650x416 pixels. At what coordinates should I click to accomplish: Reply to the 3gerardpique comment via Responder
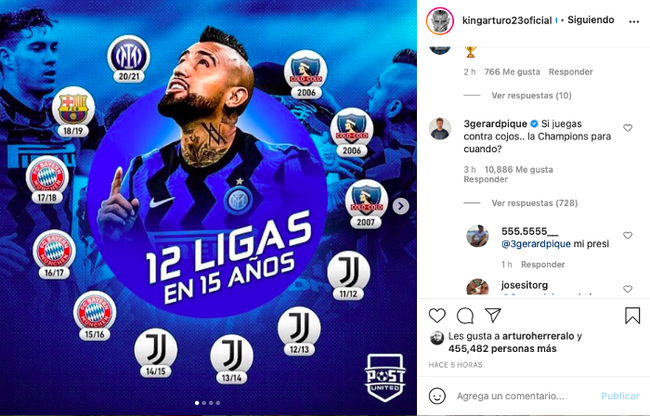pyautogui.click(x=485, y=179)
